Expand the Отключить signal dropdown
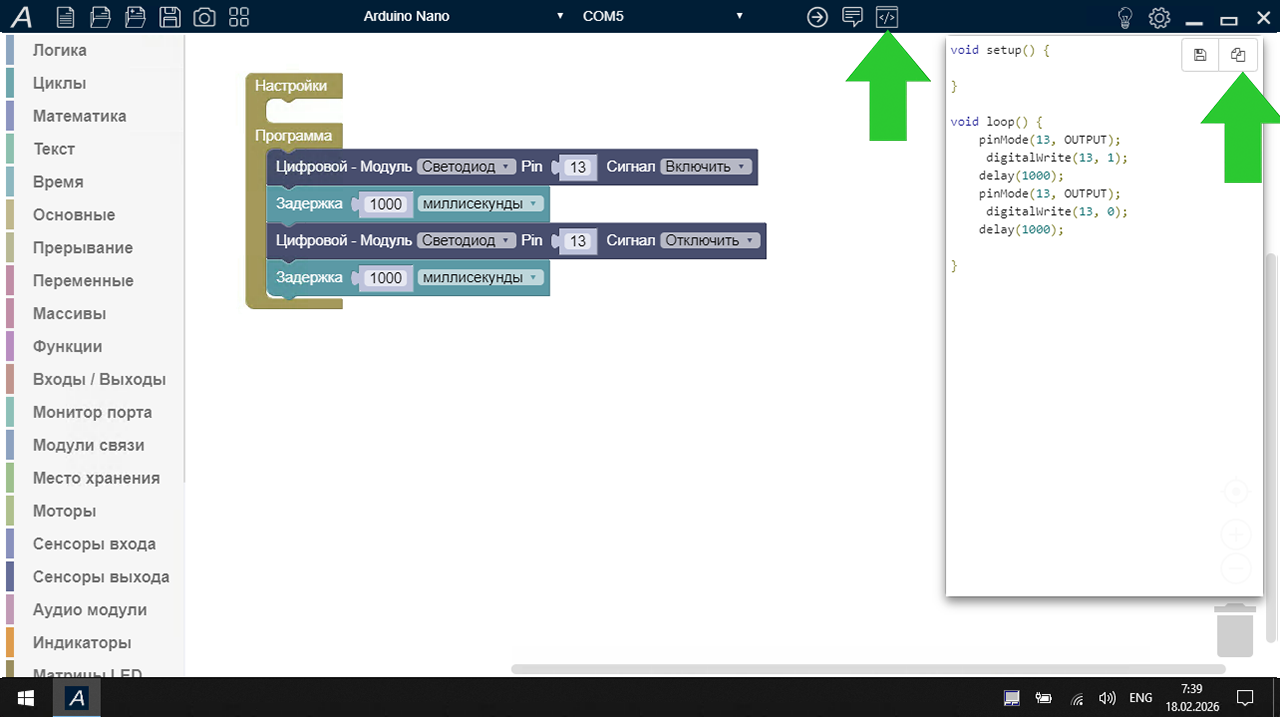Image resolution: width=1280 pixels, height=717 pixels. click(x=709, y=241)
